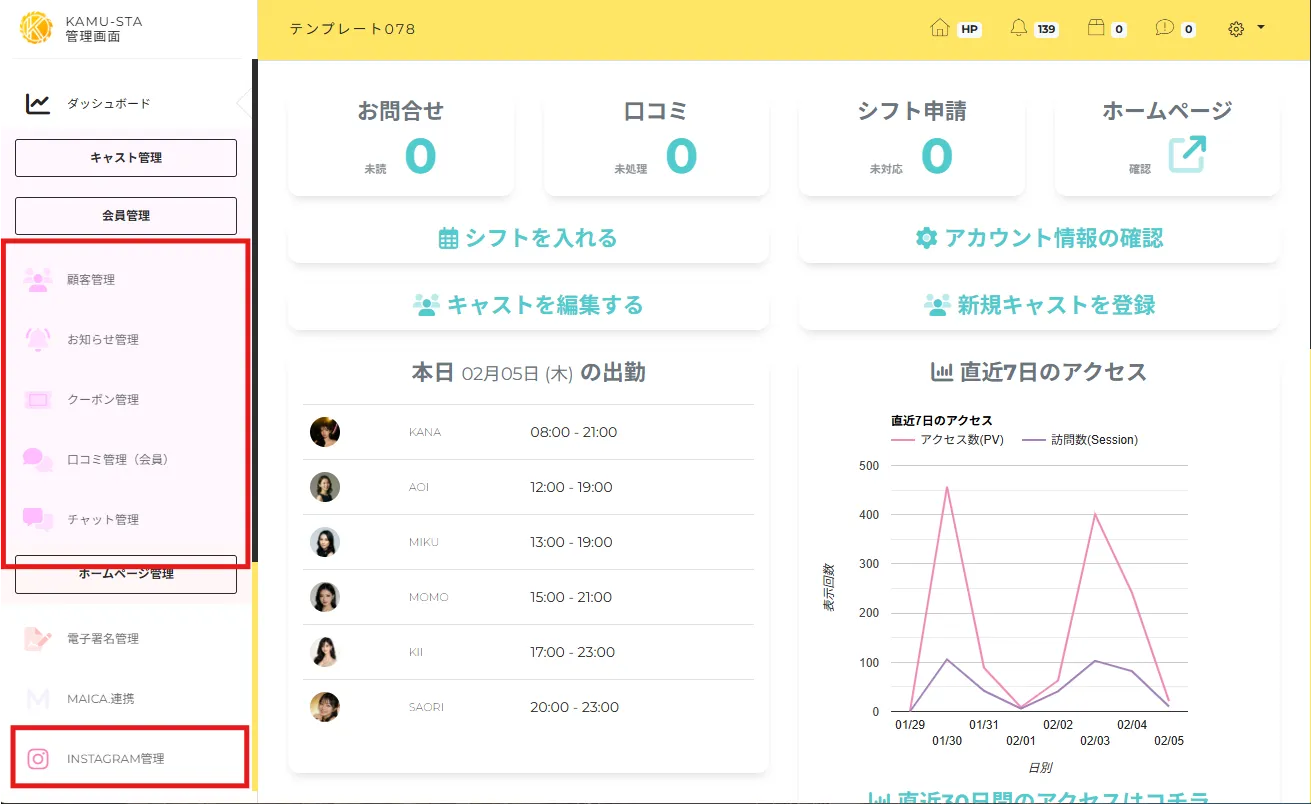Open the settings gear dropdown
This screenshot has width=1311, height=804.
[1246, 29]
